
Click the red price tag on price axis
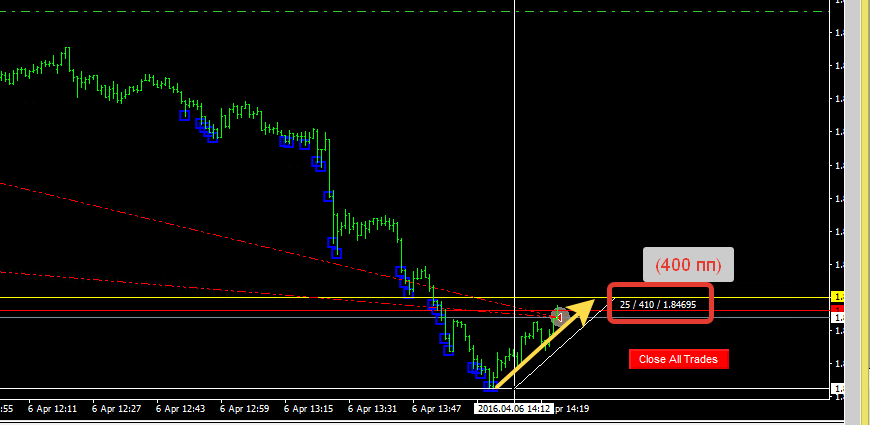pyautogui.click(x=837, y=308)
